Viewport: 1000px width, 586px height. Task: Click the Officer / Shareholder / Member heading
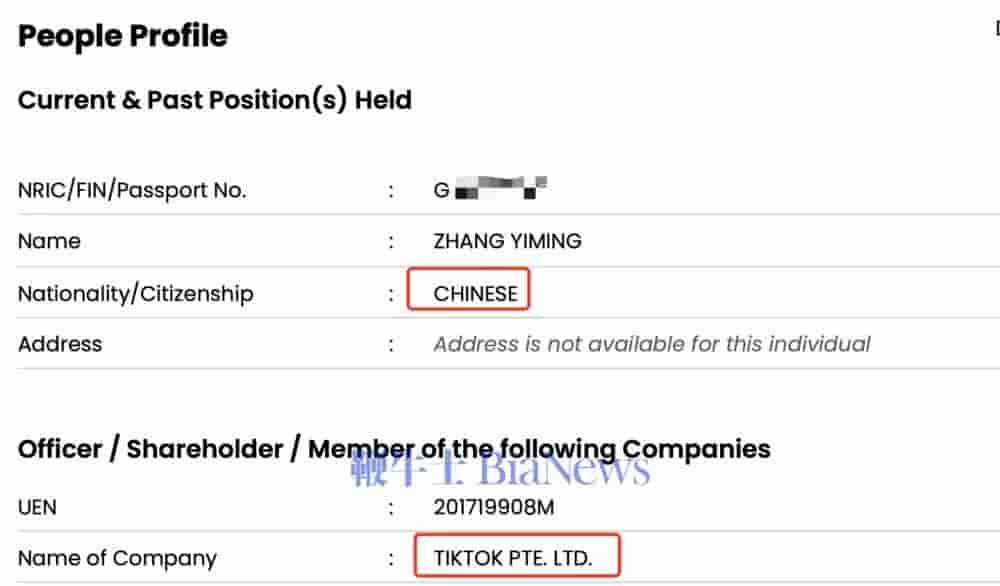click(394, 449)
